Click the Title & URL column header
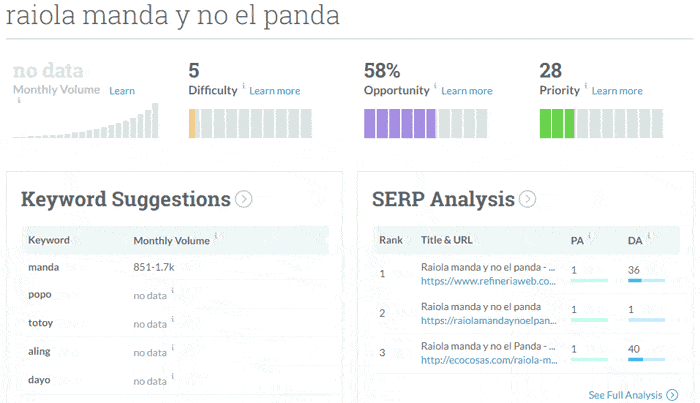This screenshot has width=700, height=403. (x=446, y=240)
